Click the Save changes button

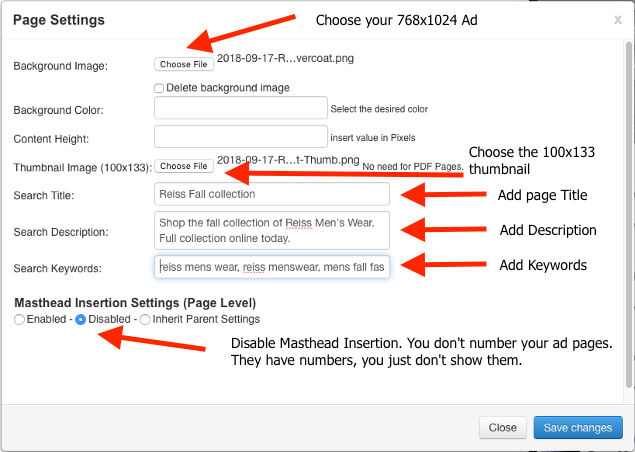click(577, 428)
